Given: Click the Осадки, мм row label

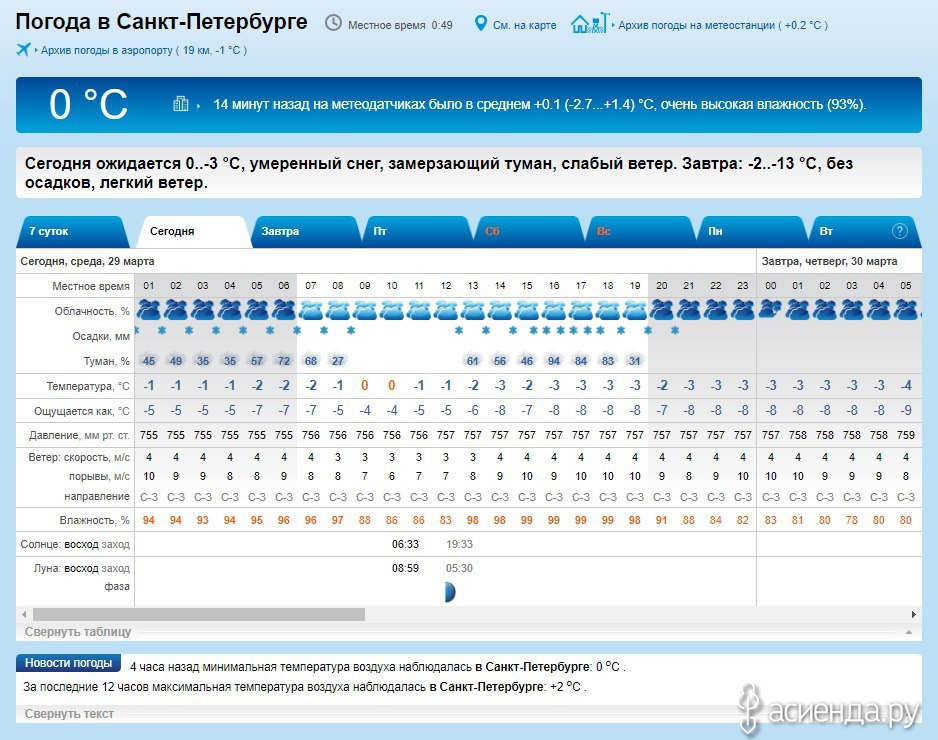Looking at the screenshot, I should (x=101, y=336).
